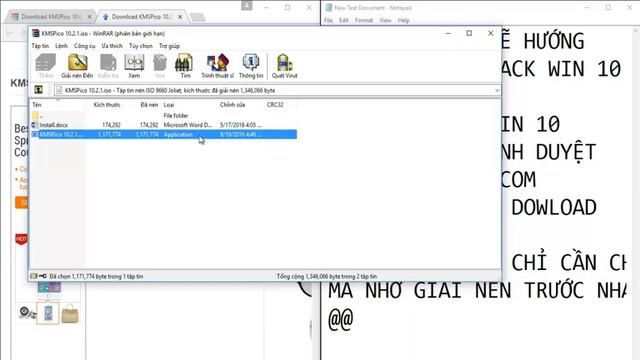Open the Notepad Help menu
The width and height of the screenshot is (640, 360).
coord(403,20)
